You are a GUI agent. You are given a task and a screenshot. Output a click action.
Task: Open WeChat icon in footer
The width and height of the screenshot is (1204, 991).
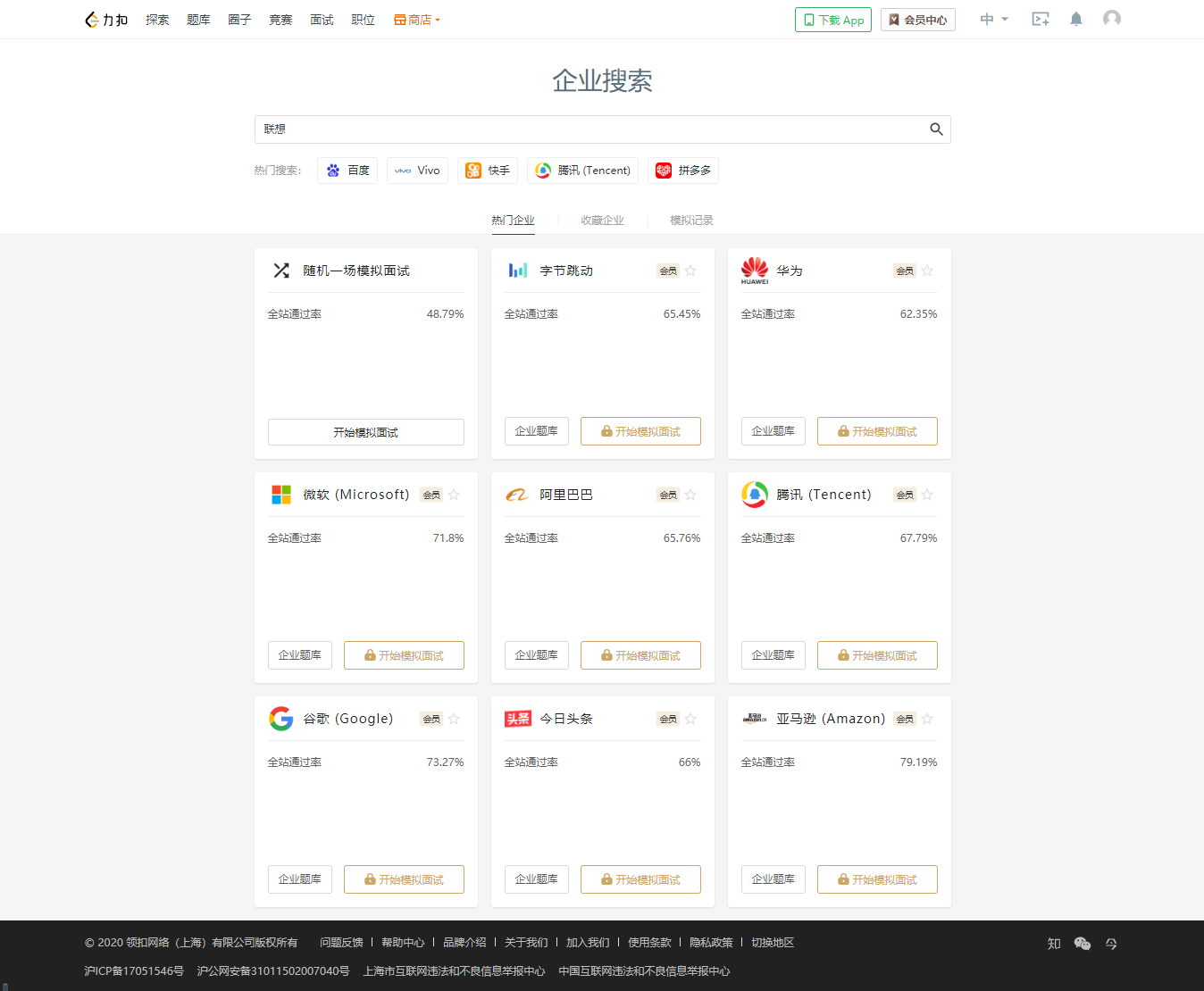tap(1083, 944)
